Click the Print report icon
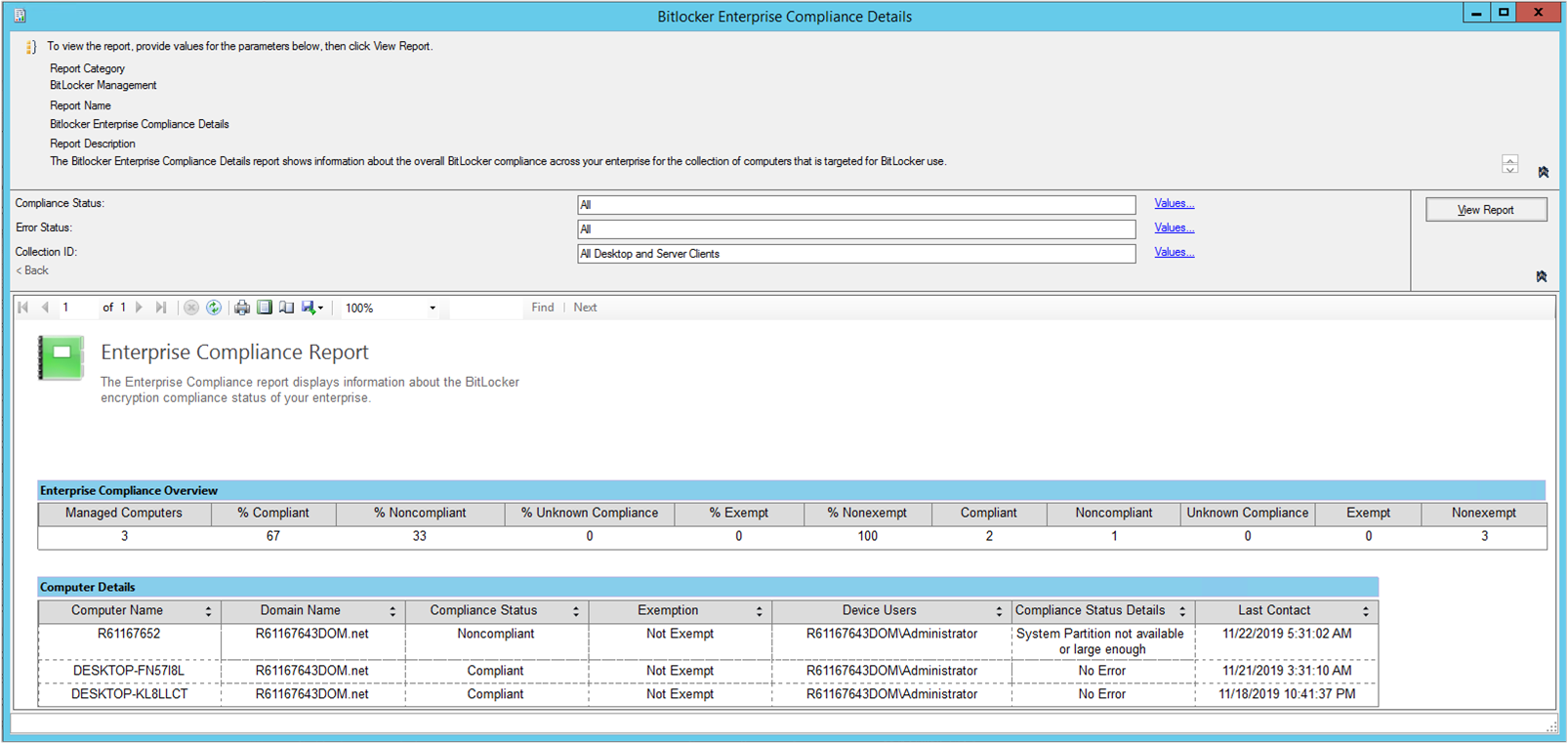Screen dimensions: 1568x743 pyautogui.click(x=241, y=308)
